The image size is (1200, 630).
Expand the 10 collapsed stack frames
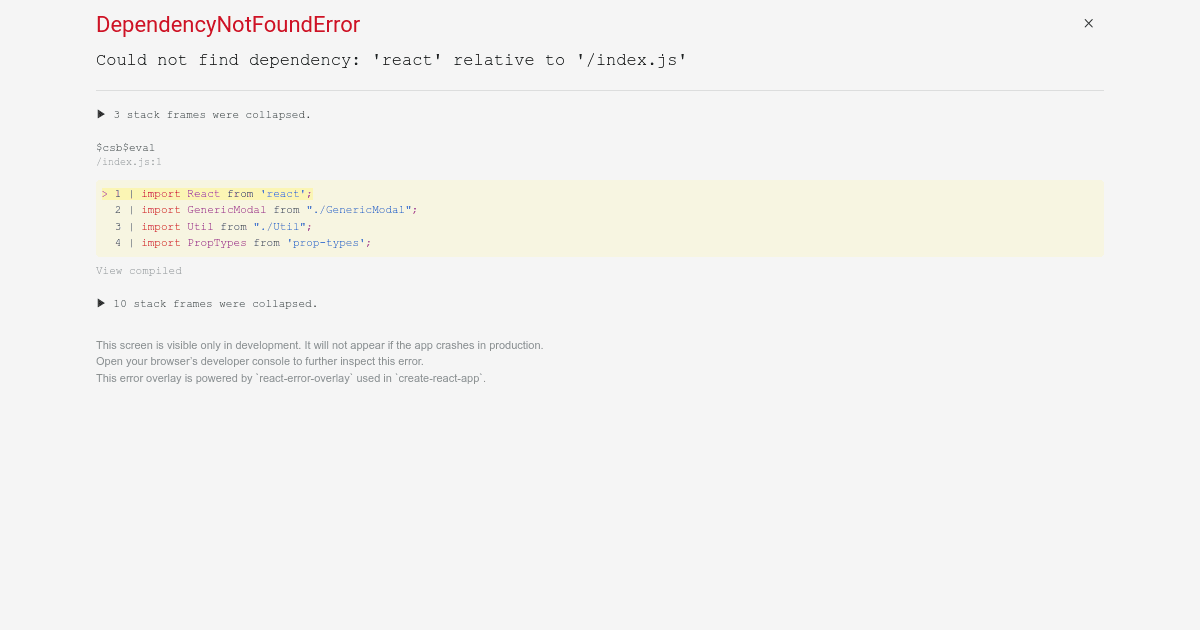click(207, 304)
